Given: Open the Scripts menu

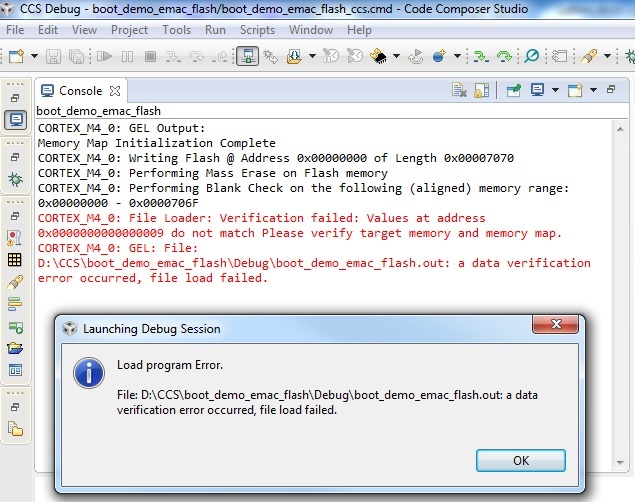Looking at the screenshot, I should pyautogui.click(x=257, y=30).
